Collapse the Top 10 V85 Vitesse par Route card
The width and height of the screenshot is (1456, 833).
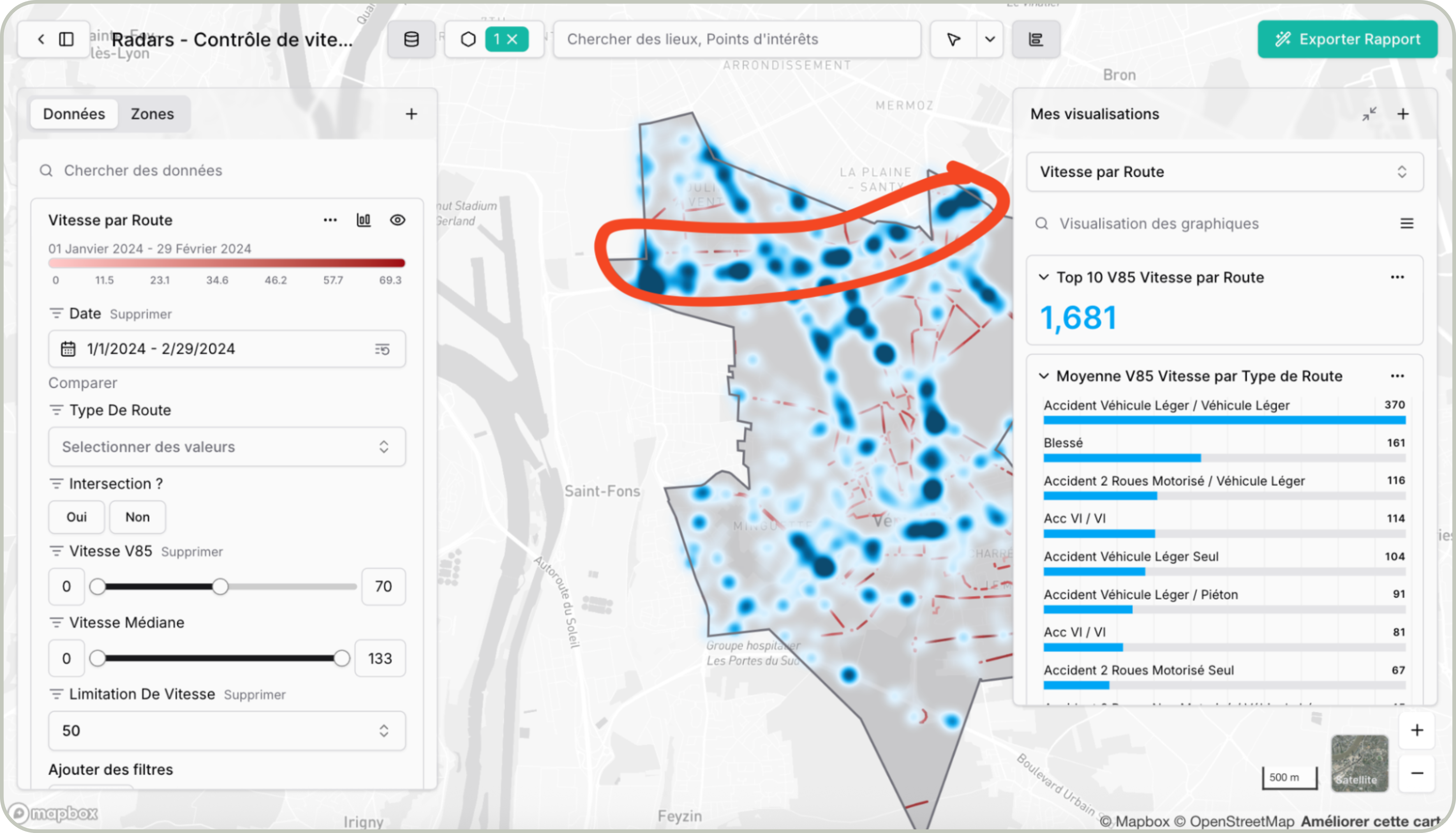[x=1043, y=278]
